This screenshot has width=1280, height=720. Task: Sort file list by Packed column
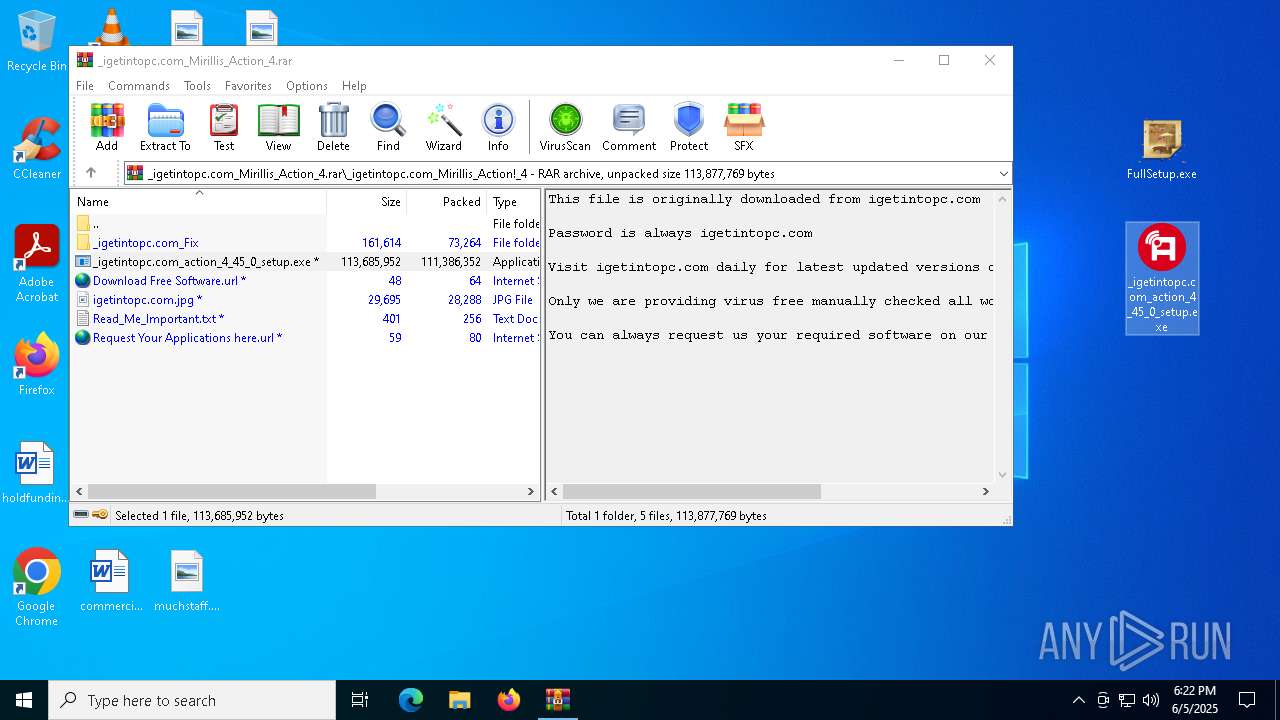[447, 202]
